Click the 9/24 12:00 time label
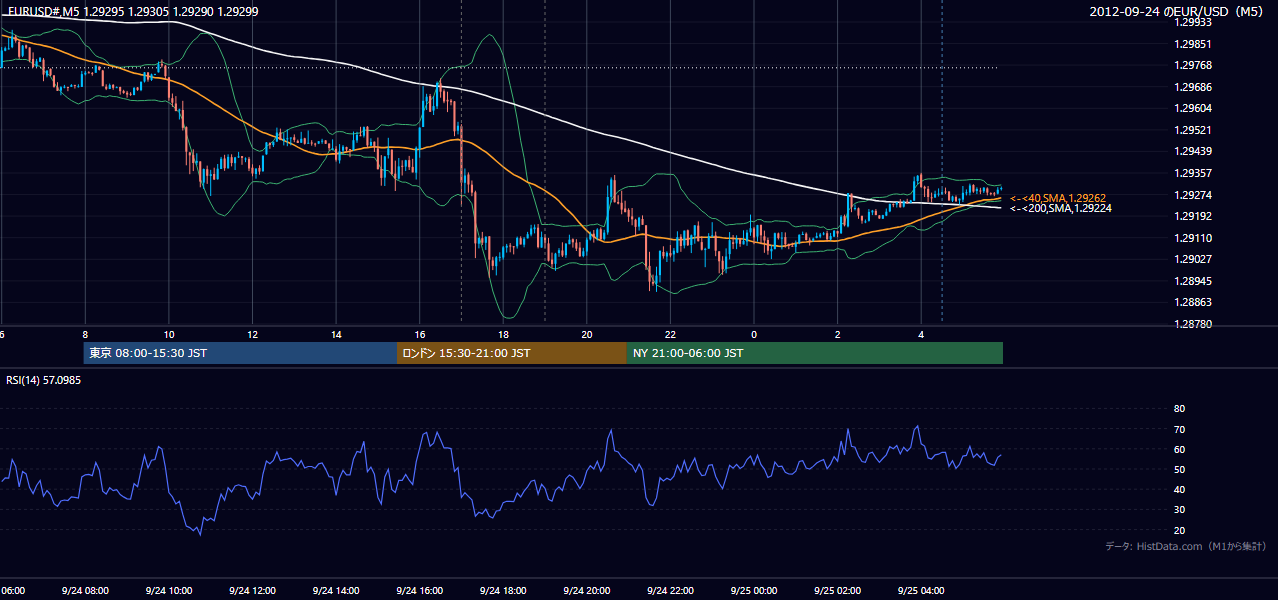Image resolution: width=1278 pixels, height=600 pixels. point(252,590)
